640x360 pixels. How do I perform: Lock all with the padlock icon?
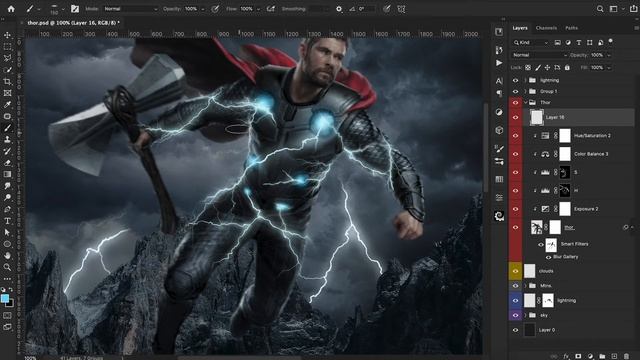(x=567, y=68)
